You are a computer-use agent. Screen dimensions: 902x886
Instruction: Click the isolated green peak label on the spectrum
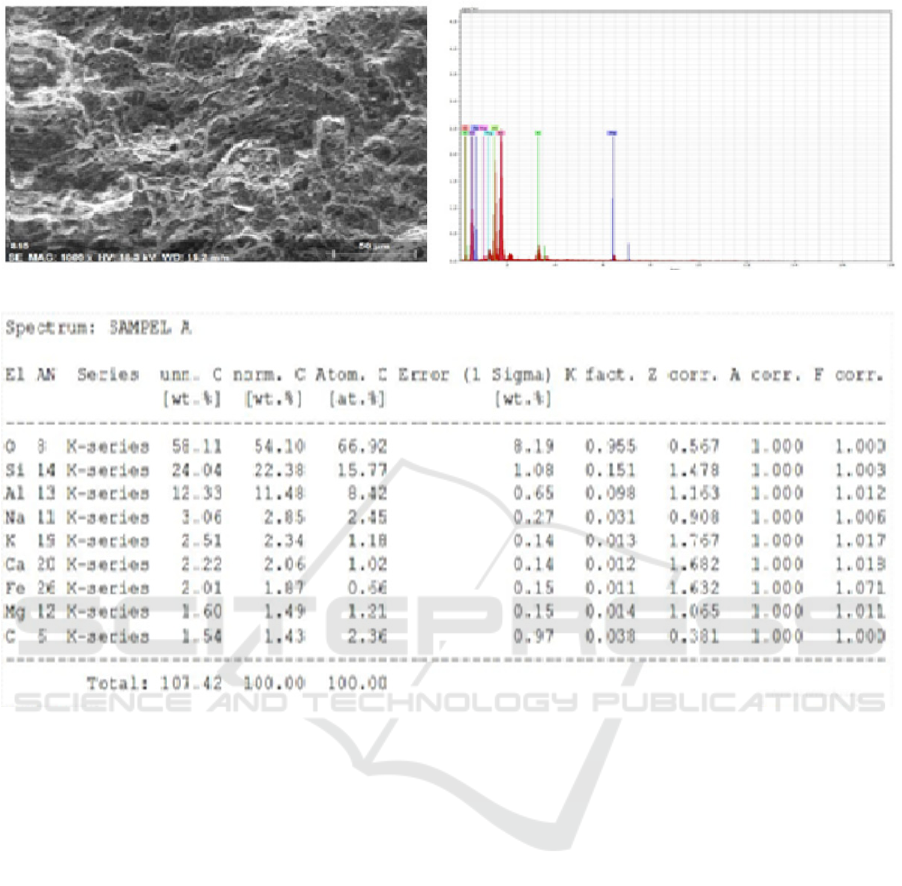[538, 133]
